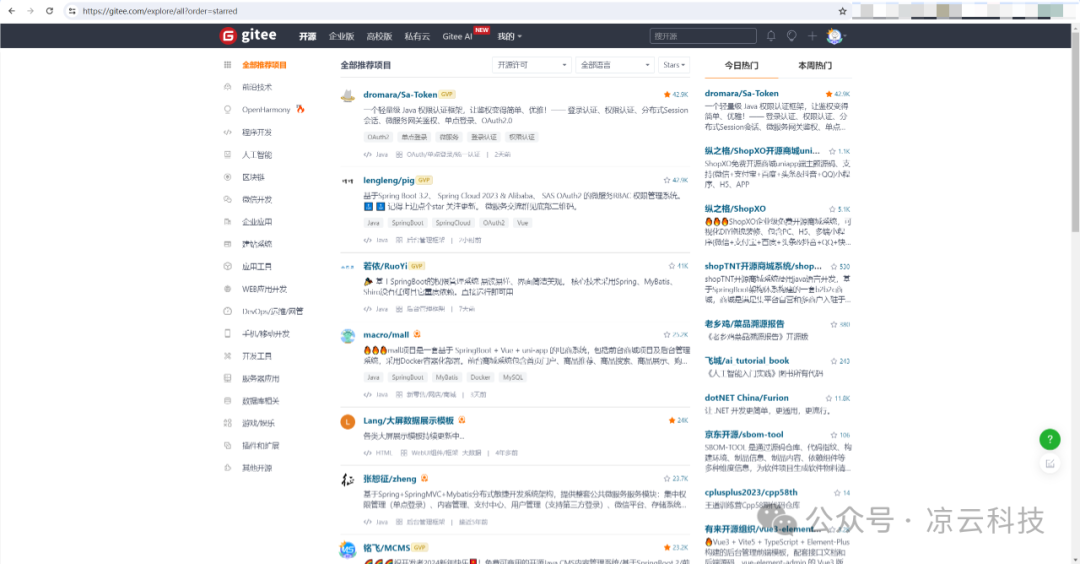Click the plus icon to create new
Viewport: 1080px width, 564px height.
click(x=812, y=36)
